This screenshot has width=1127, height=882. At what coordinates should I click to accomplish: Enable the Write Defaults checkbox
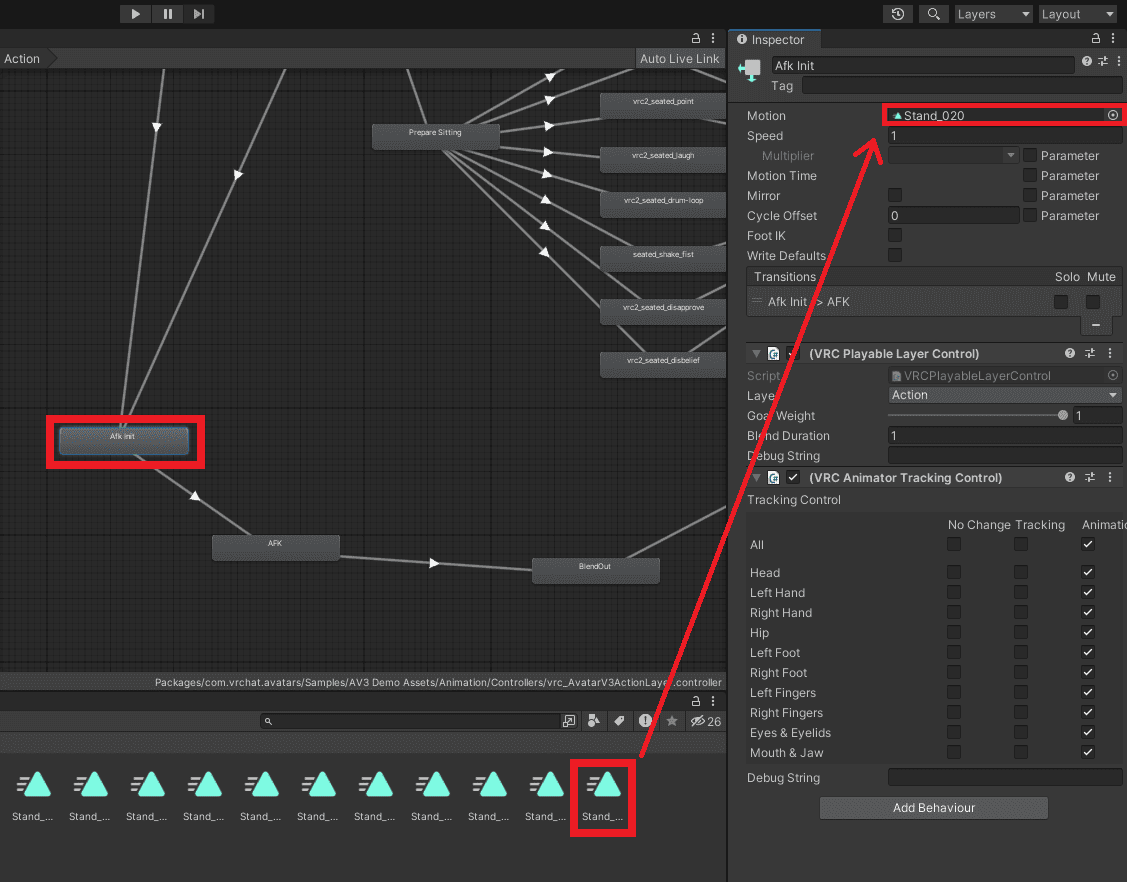pyautogui.click(x=895, y=256)
